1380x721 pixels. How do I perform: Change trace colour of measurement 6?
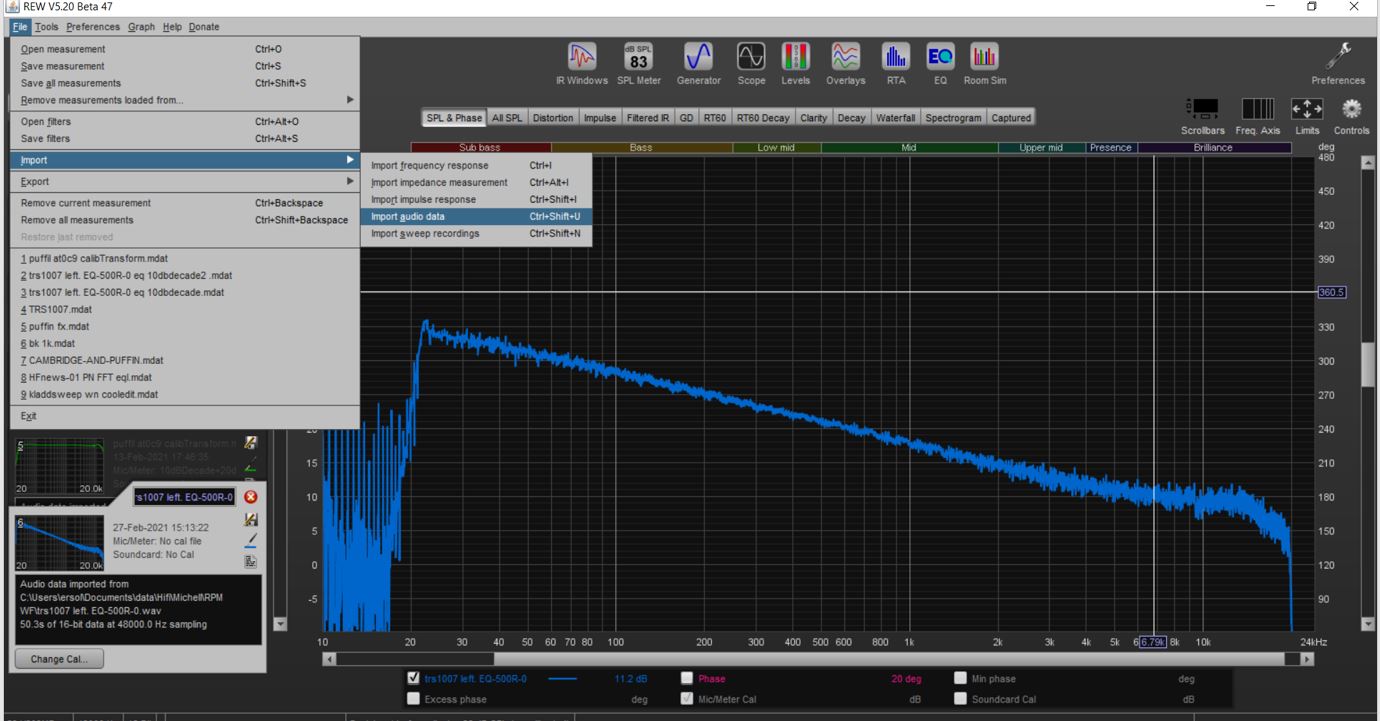pyautogui.click(x=251, y=540)
